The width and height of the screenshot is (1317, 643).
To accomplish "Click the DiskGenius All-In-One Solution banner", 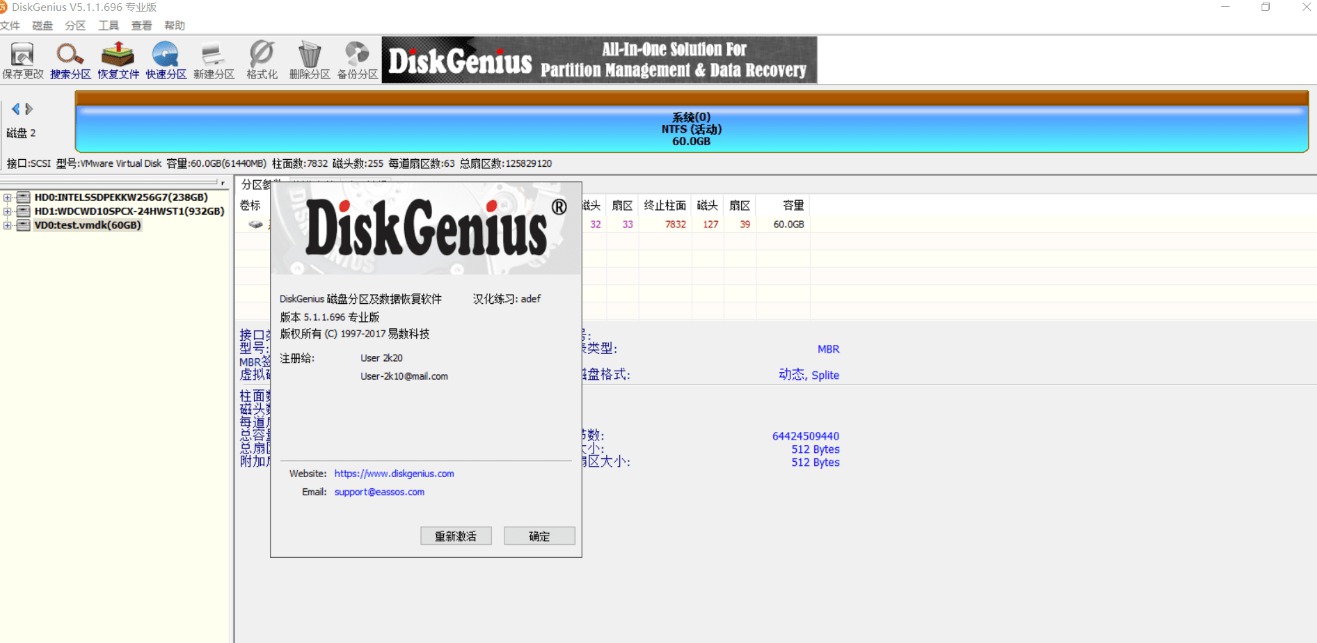I will click(x=599, y=60).
